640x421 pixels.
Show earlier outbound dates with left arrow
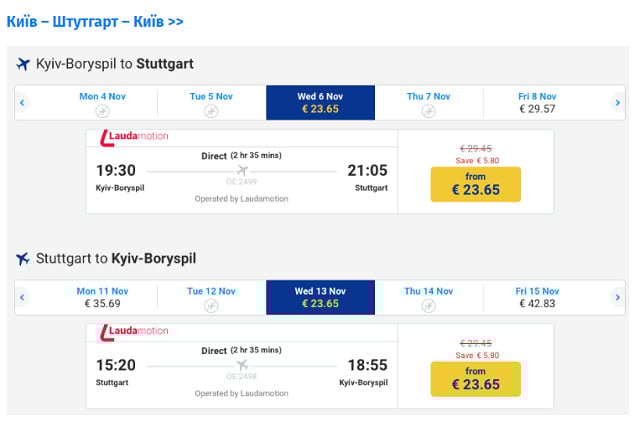point(23,102)
